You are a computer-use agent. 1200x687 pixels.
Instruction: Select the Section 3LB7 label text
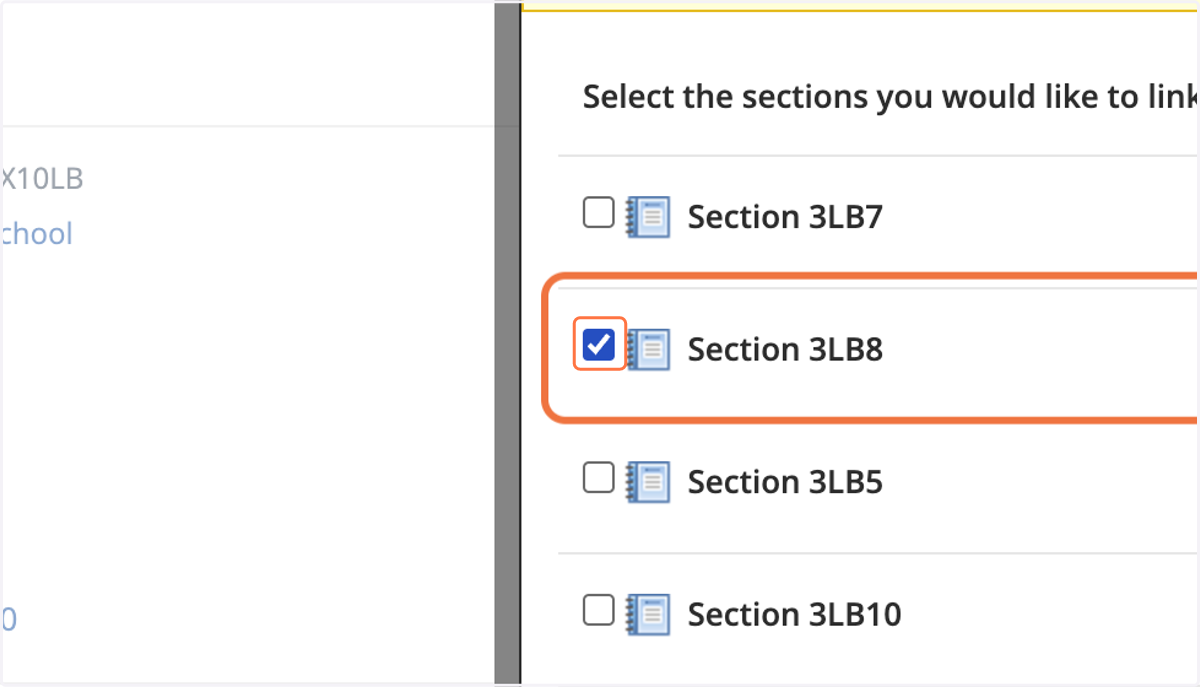(x=785, y=217)
